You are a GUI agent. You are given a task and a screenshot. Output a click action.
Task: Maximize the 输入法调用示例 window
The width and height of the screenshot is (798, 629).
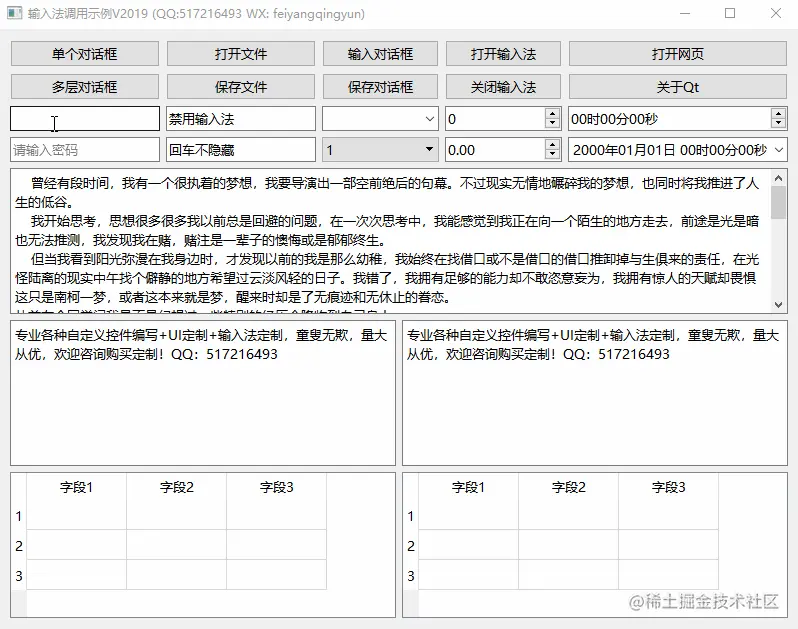coord(730,13)
